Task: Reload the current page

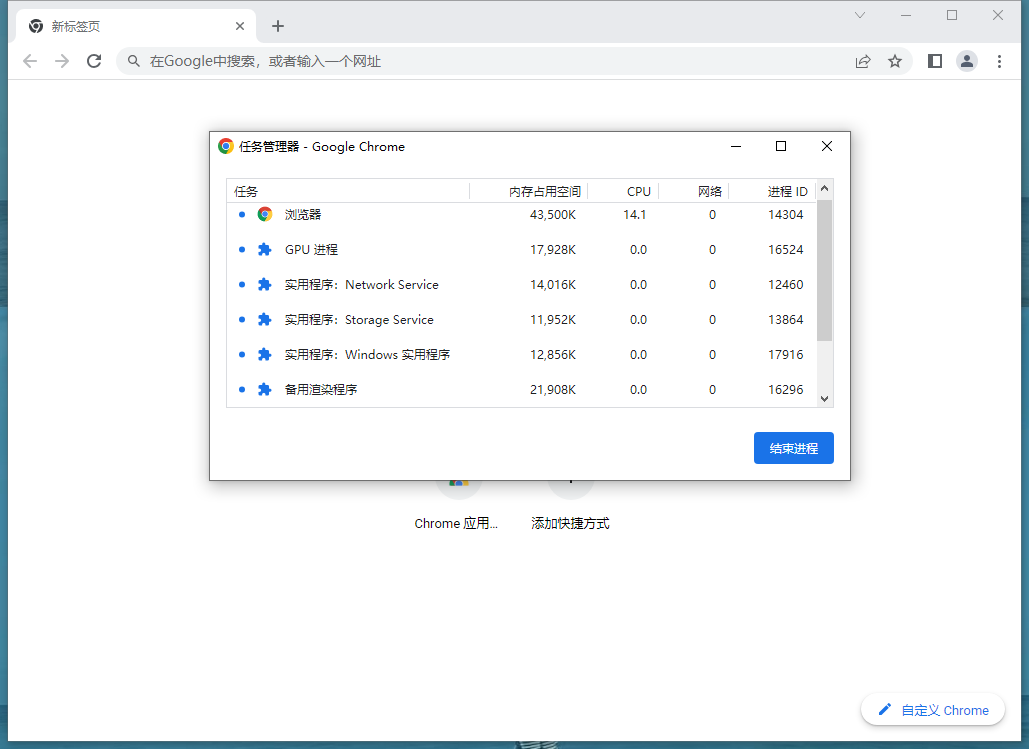Action: coord(94,61)
